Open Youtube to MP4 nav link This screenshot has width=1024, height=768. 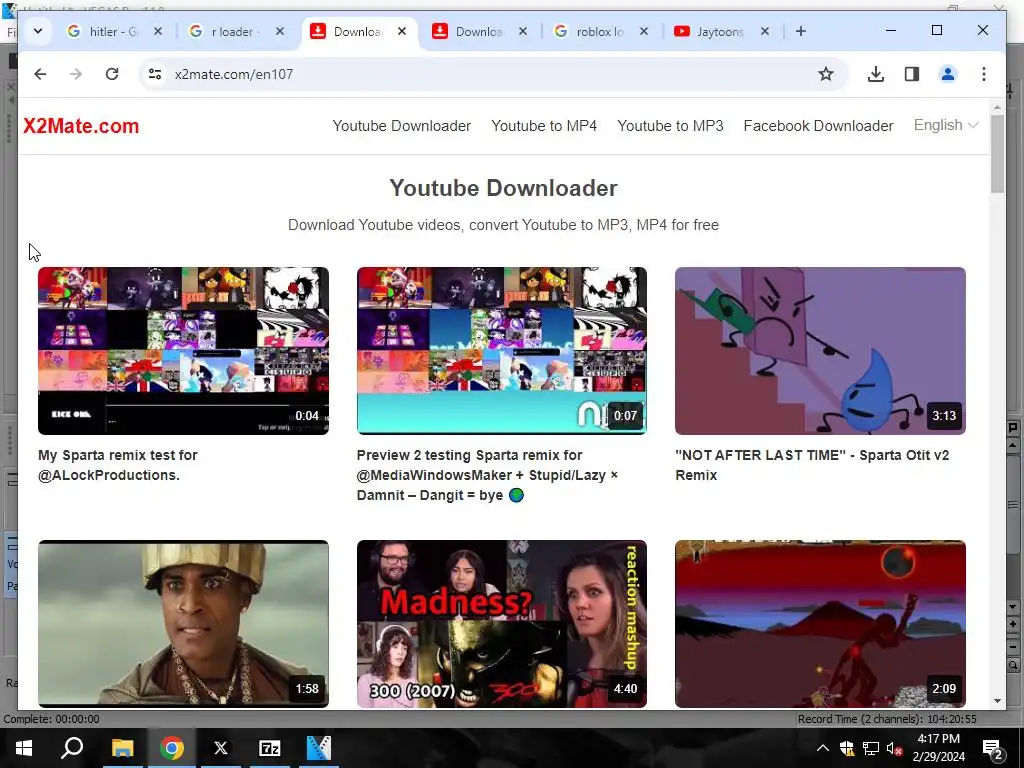point(544,126)
